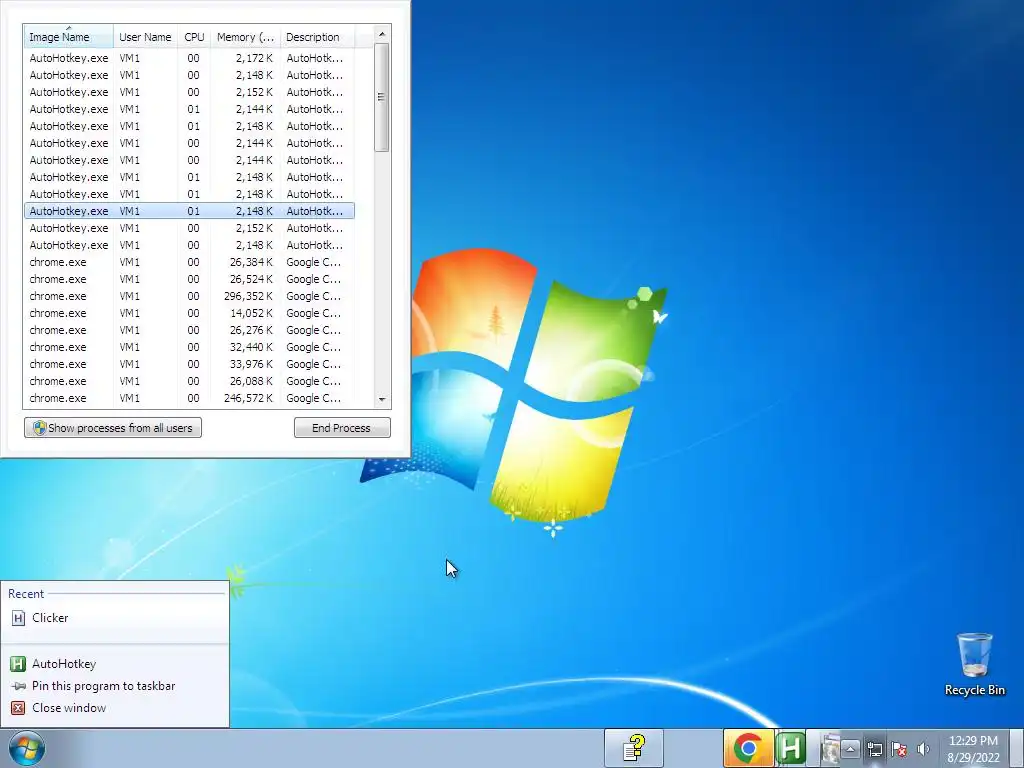
Task: Select the chrome.exe row using 296,352 K
Action: (189, 296)
